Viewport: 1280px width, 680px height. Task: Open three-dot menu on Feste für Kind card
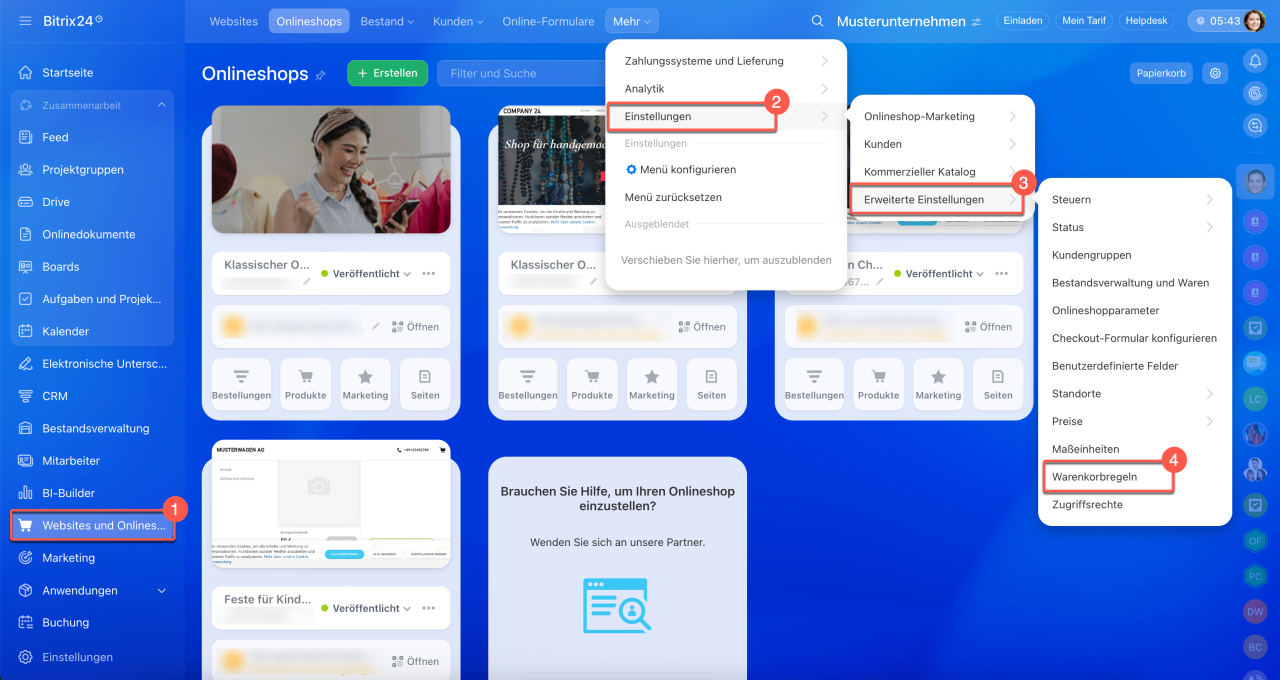429,608
